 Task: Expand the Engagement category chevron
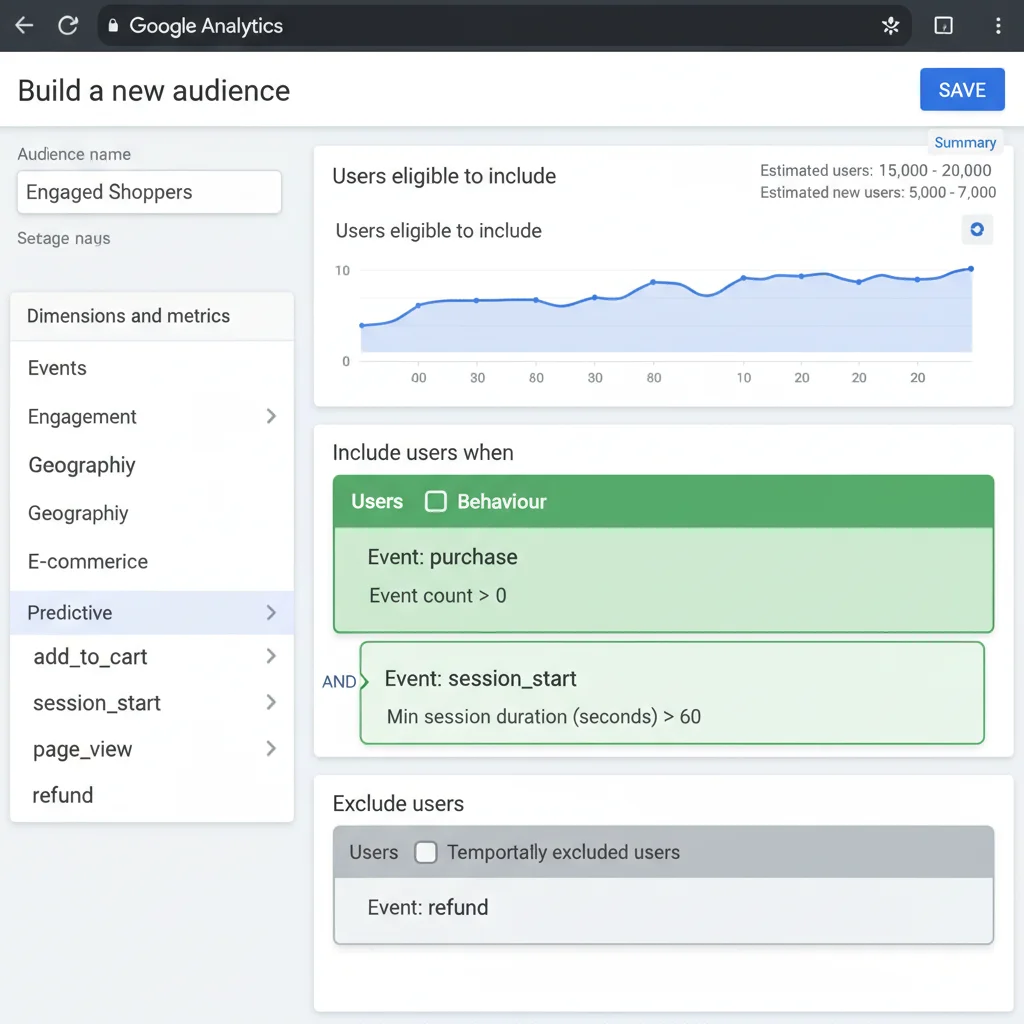(x=271, y=416)
